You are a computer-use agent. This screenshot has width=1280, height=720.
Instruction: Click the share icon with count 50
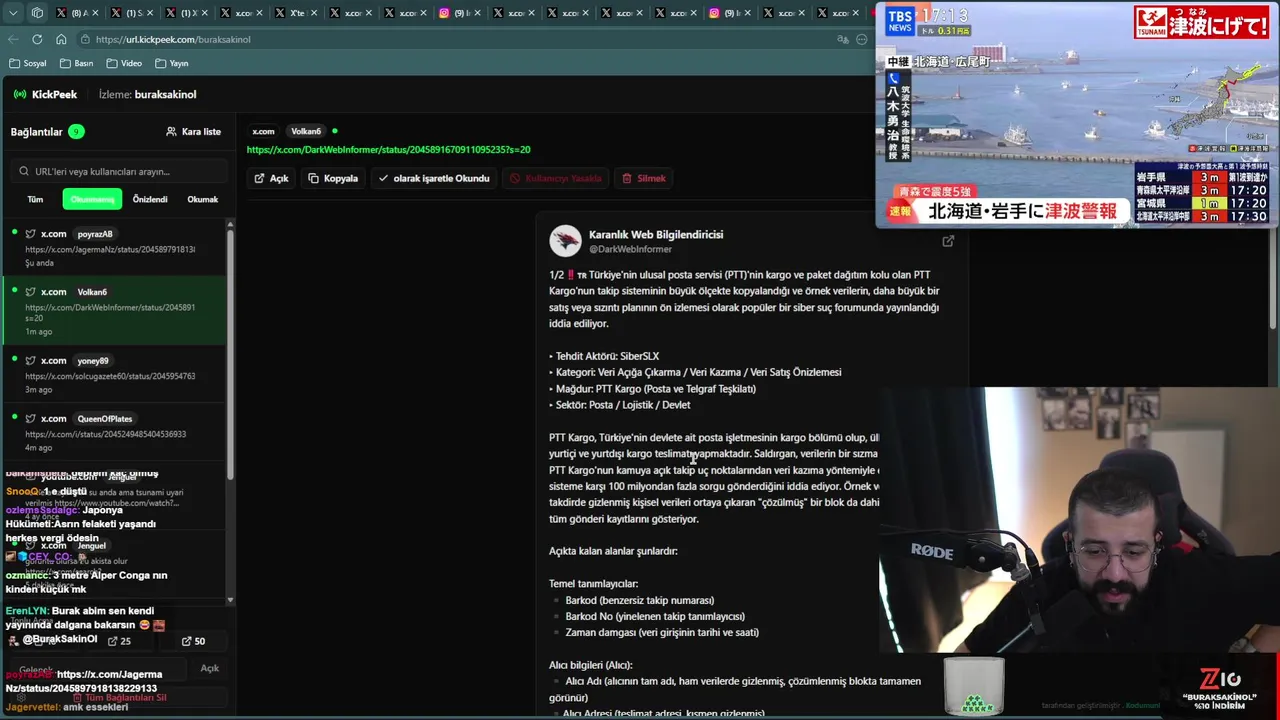(193, 641)
